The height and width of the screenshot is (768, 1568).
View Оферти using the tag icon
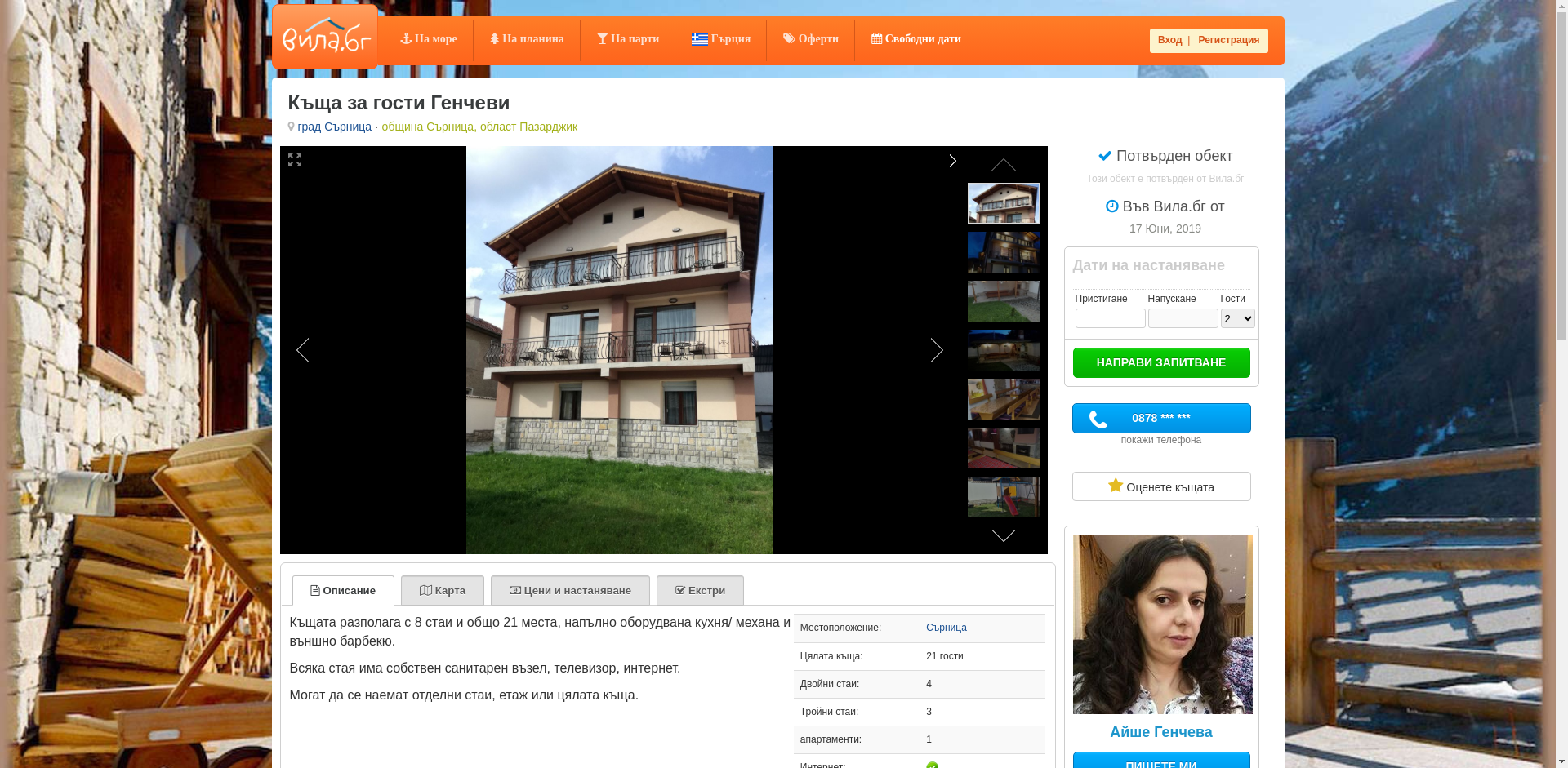pyautogui.click(x=789, y=38)
